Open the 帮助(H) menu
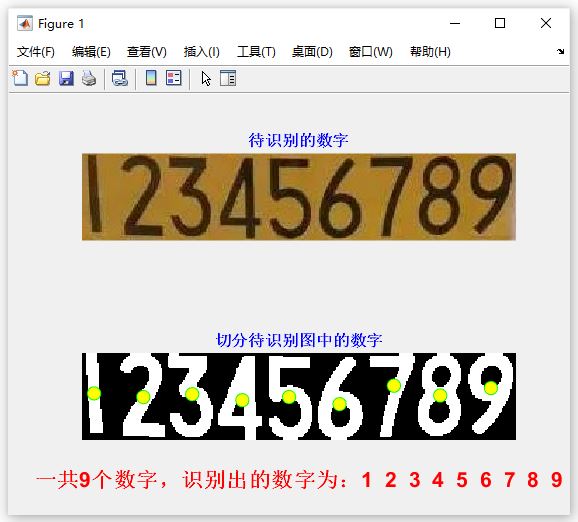578x522 pixels. click(x=430, y=52)
